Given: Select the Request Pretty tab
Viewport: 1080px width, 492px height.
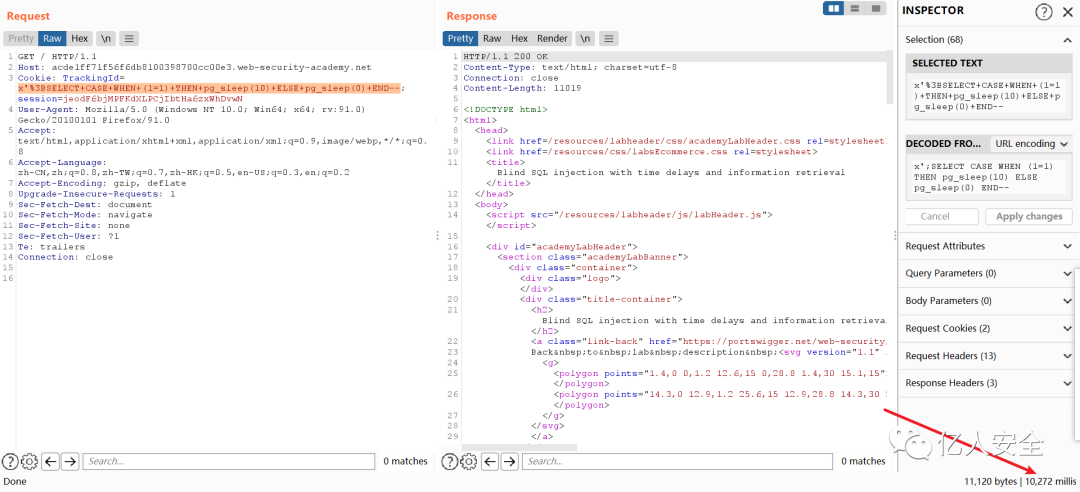Looking at the screenshot, I should 21,39.
